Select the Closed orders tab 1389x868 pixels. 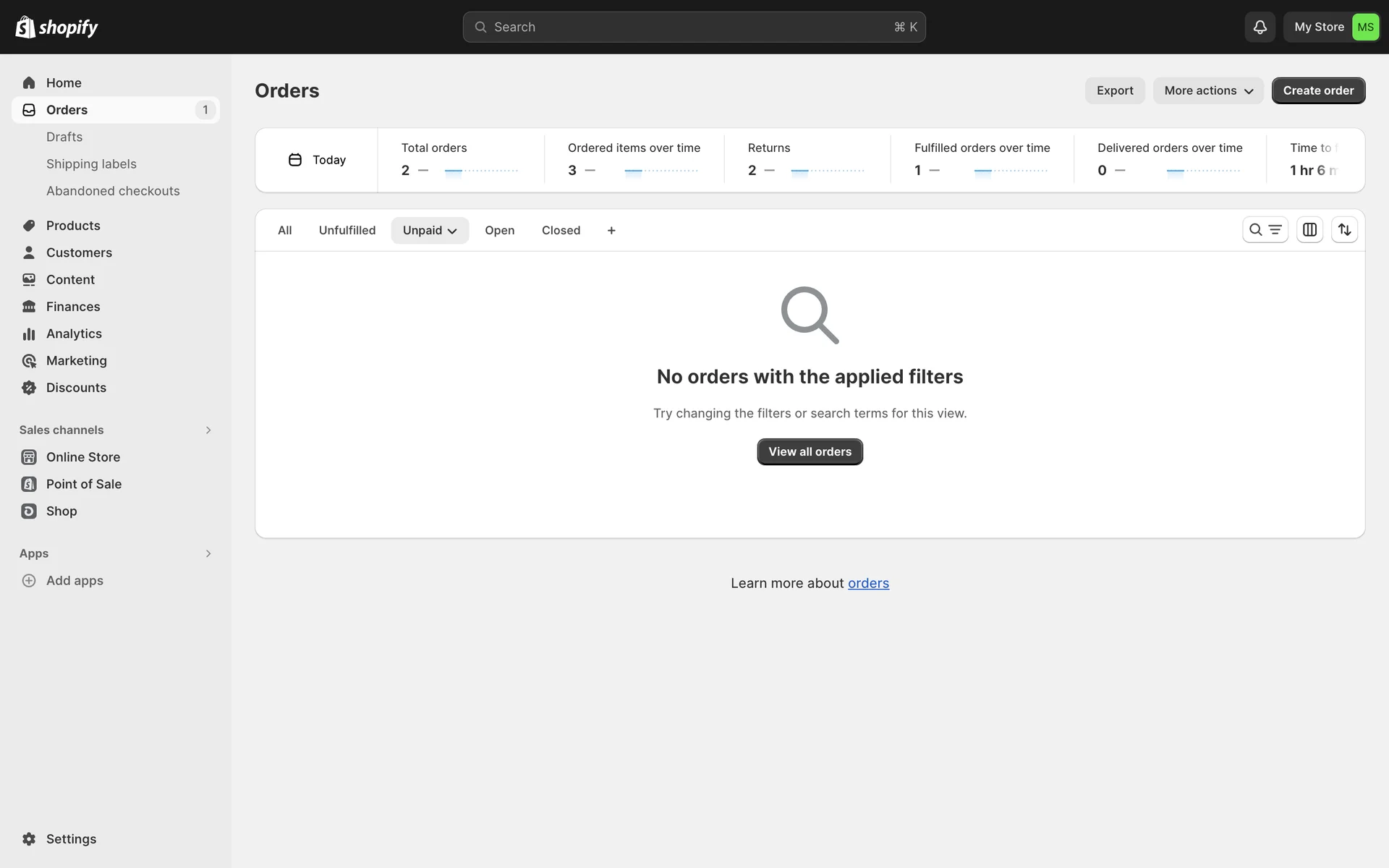[x=561, y=231]
